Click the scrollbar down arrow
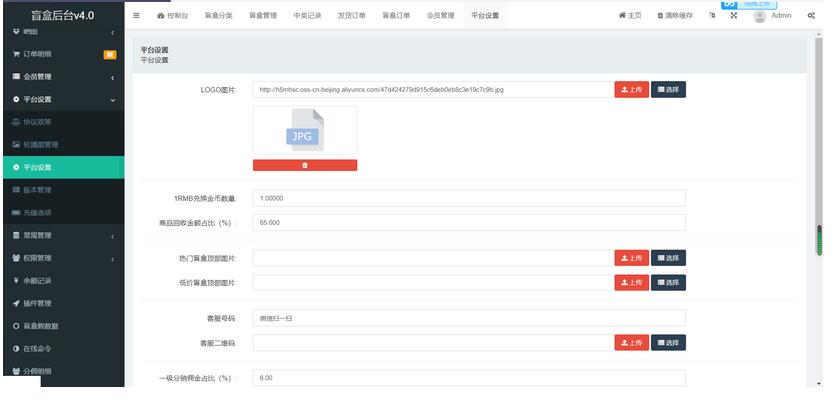Viewport: 838px width, 400px height. coord(819,383)
